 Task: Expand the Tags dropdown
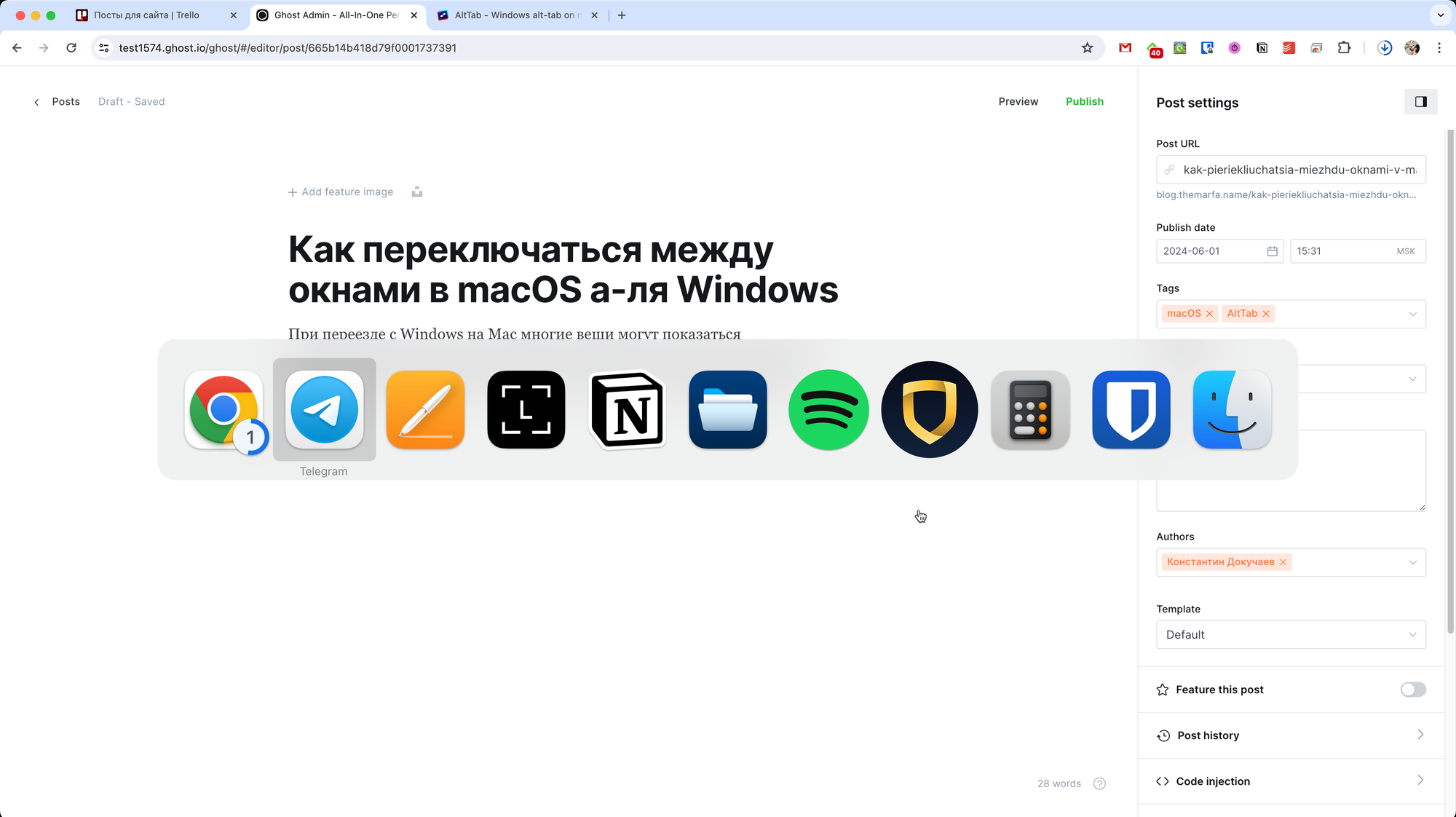pyautogui.click(x=1412, y=314)
